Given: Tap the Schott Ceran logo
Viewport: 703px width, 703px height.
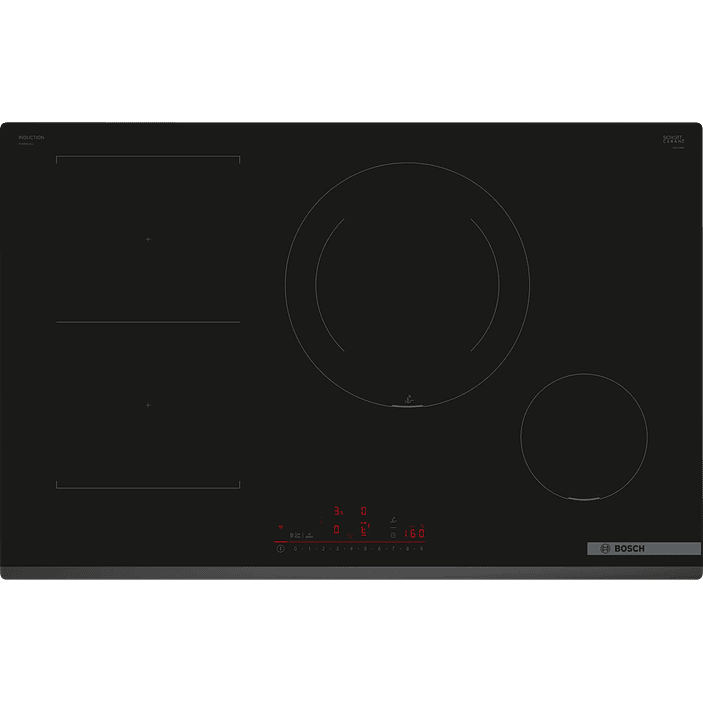Looking at the screenshot, I should 673,140.
